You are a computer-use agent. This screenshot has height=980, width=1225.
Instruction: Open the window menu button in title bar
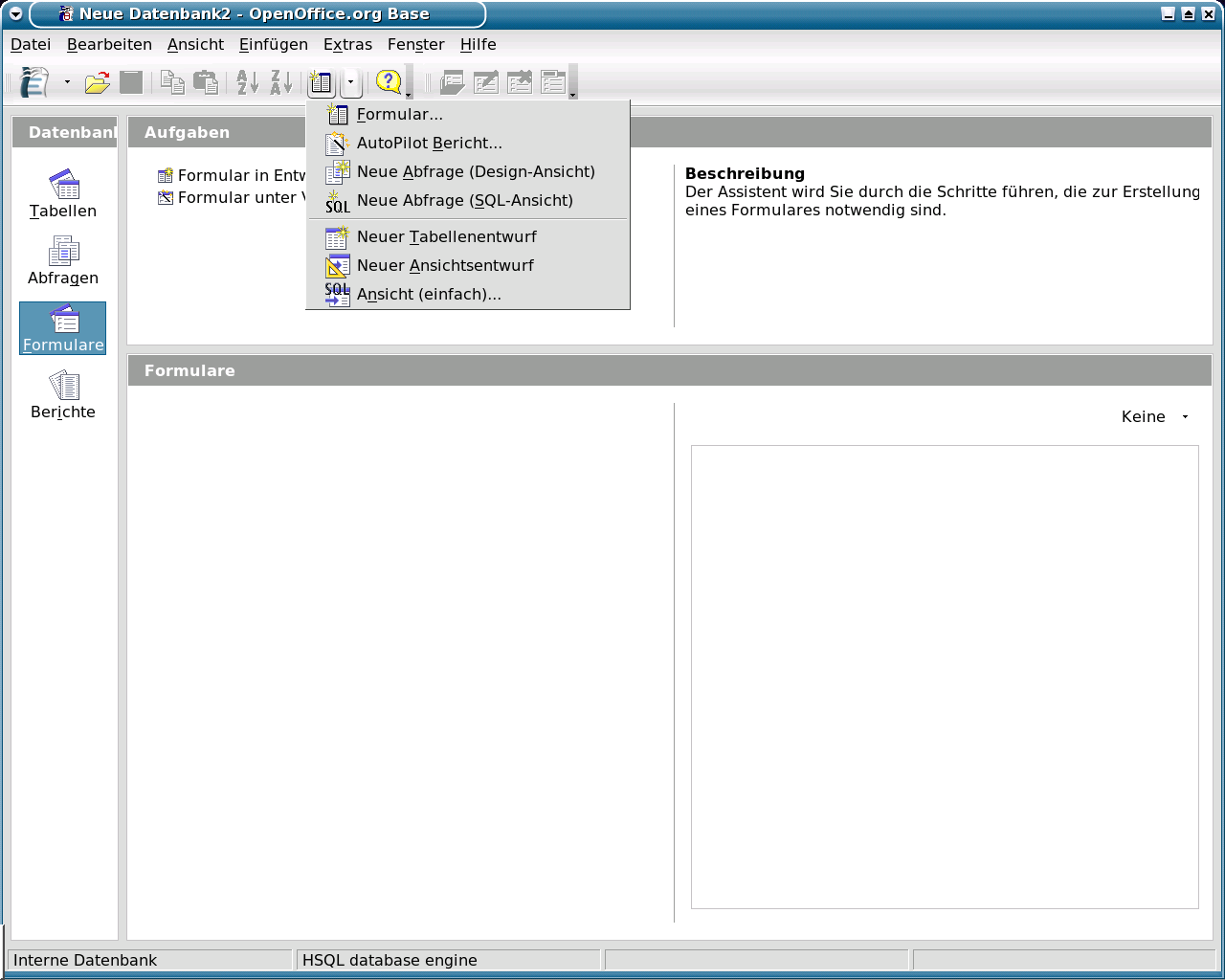click(16, 14)
